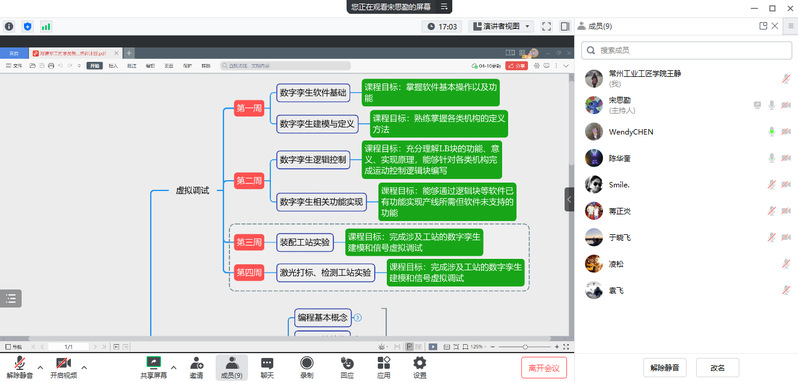The height and width of the screenshot is (382, 798).
Task: Open the top shared-screen options menu
Action: point(444,7)
